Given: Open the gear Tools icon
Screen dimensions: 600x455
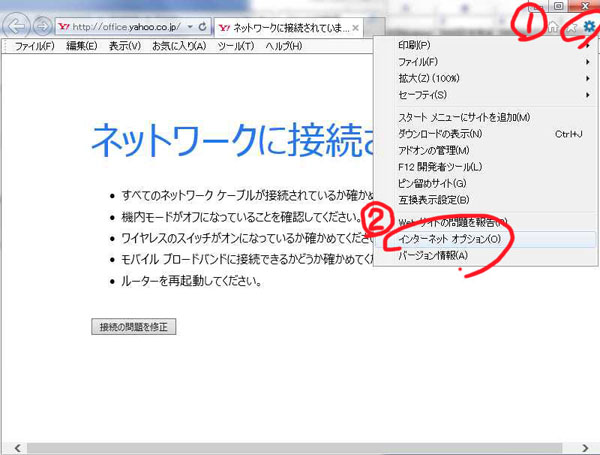Looking at the screenshot, I should tap(589, 26).
